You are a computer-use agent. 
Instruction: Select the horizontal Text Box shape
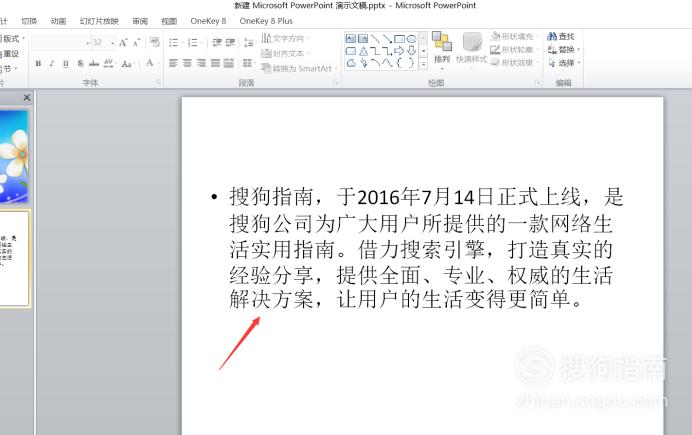[351, 39]
